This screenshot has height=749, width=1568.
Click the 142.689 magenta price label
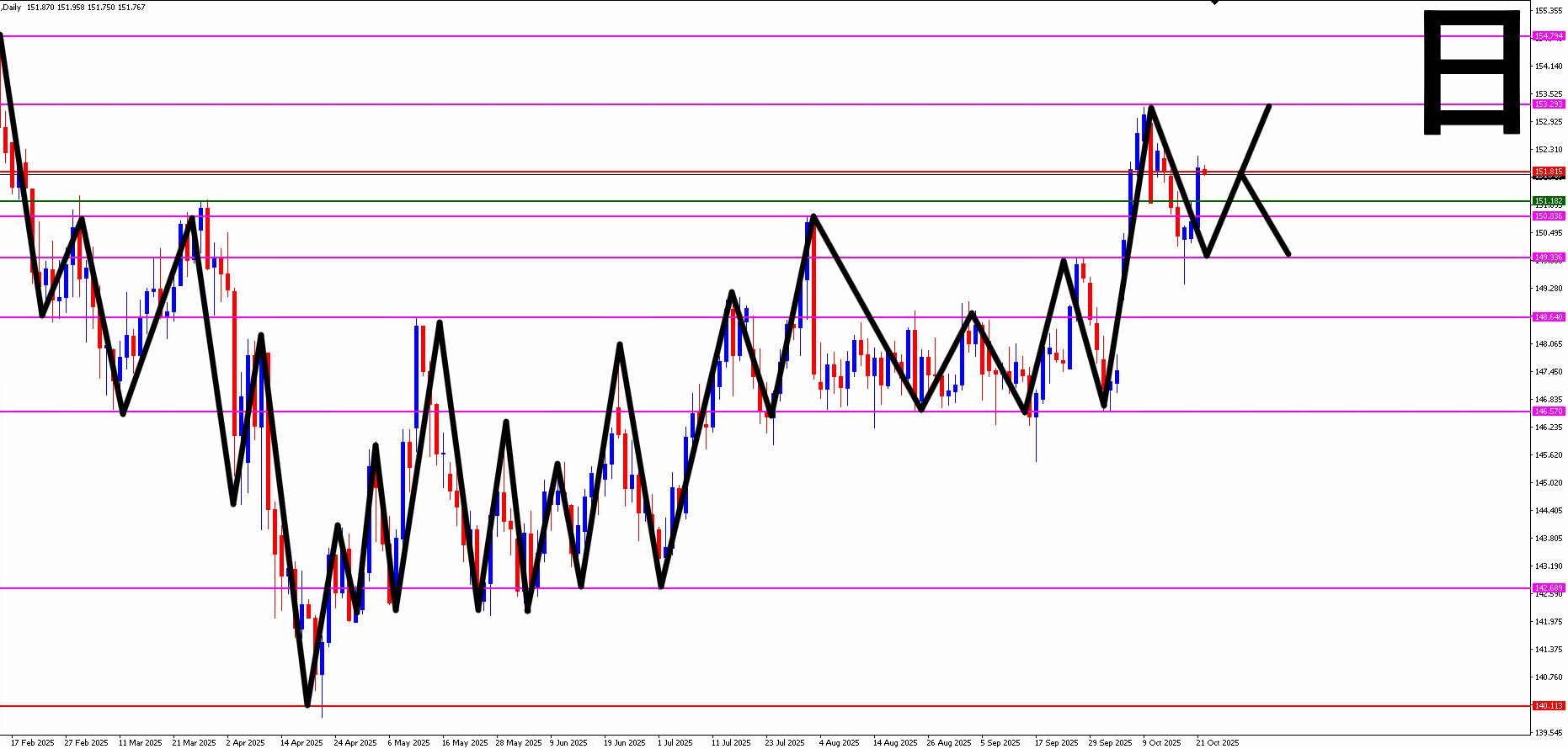[1549, 588]
